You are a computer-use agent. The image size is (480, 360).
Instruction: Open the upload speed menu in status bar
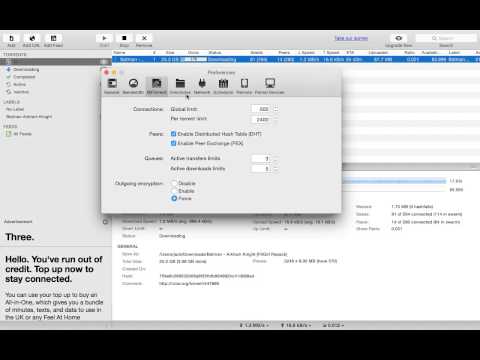pos(296,325)
